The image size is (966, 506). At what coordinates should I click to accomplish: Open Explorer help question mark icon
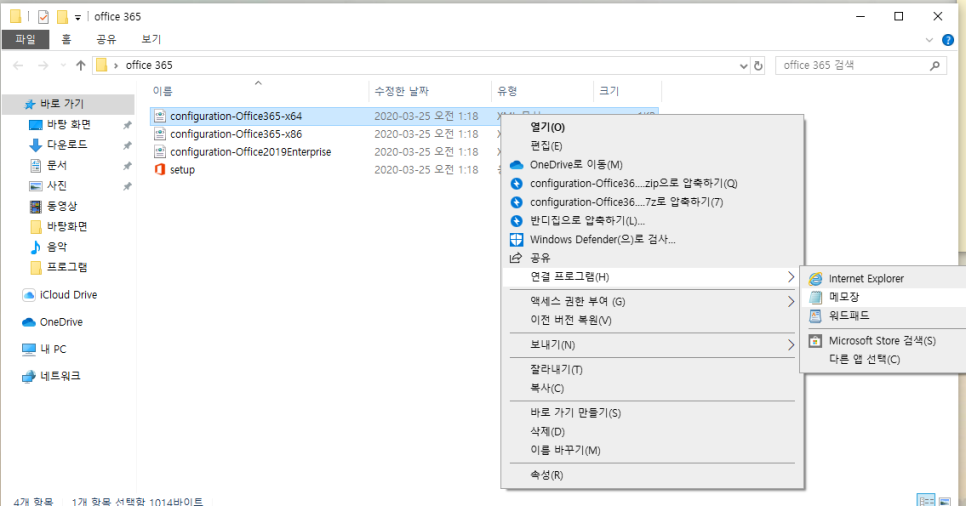click(x=948, y=40)
